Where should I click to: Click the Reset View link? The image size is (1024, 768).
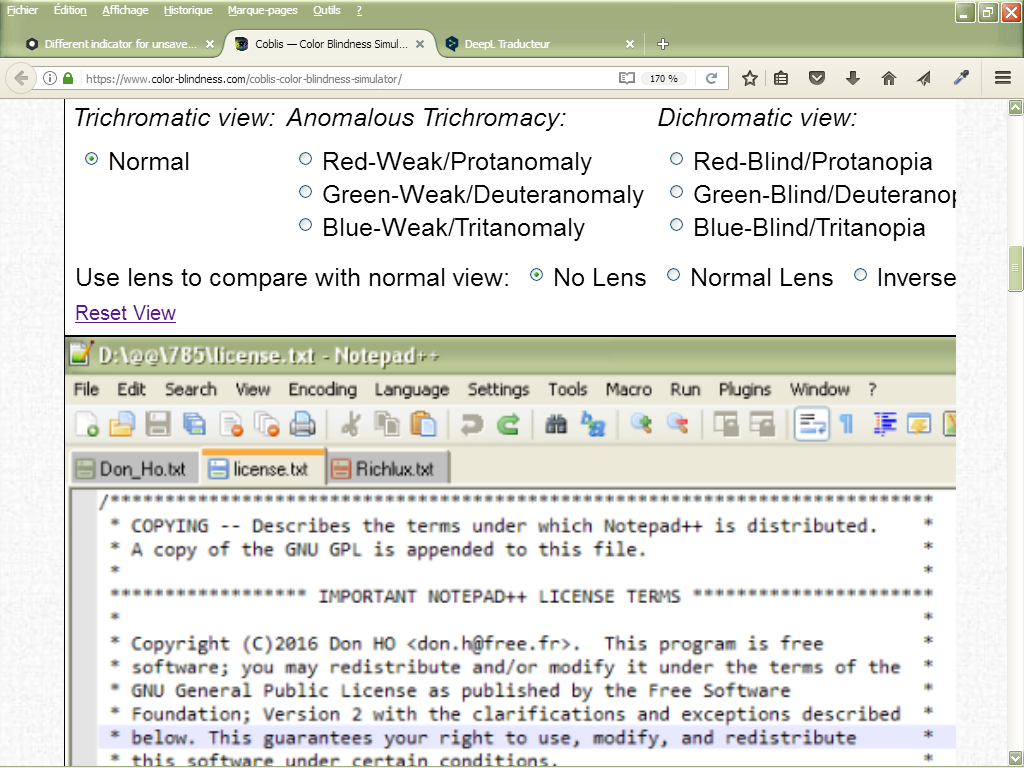coord(125,313)
